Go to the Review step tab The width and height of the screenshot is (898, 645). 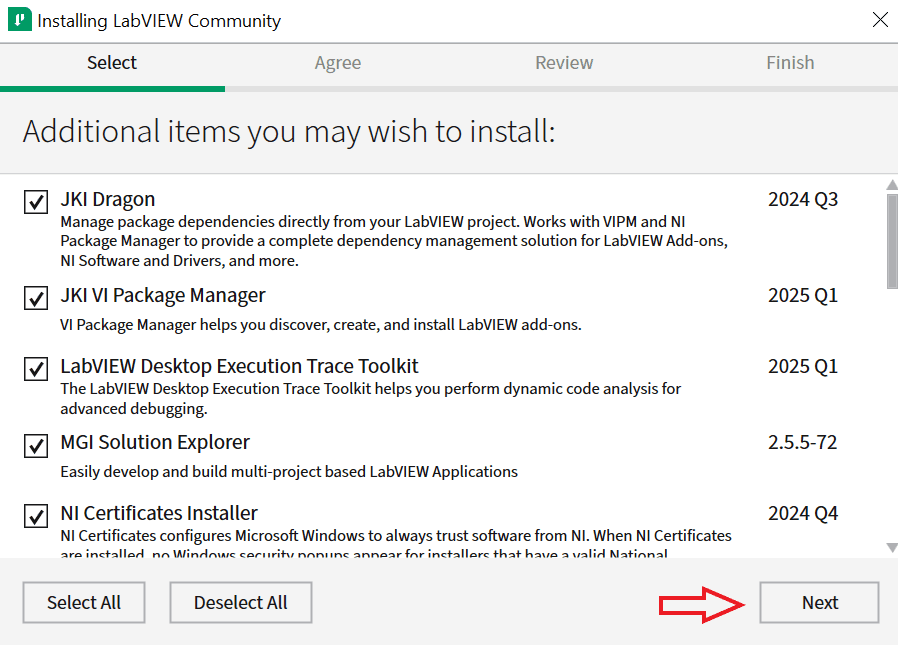pyautogui.click(x=564, y=63)
